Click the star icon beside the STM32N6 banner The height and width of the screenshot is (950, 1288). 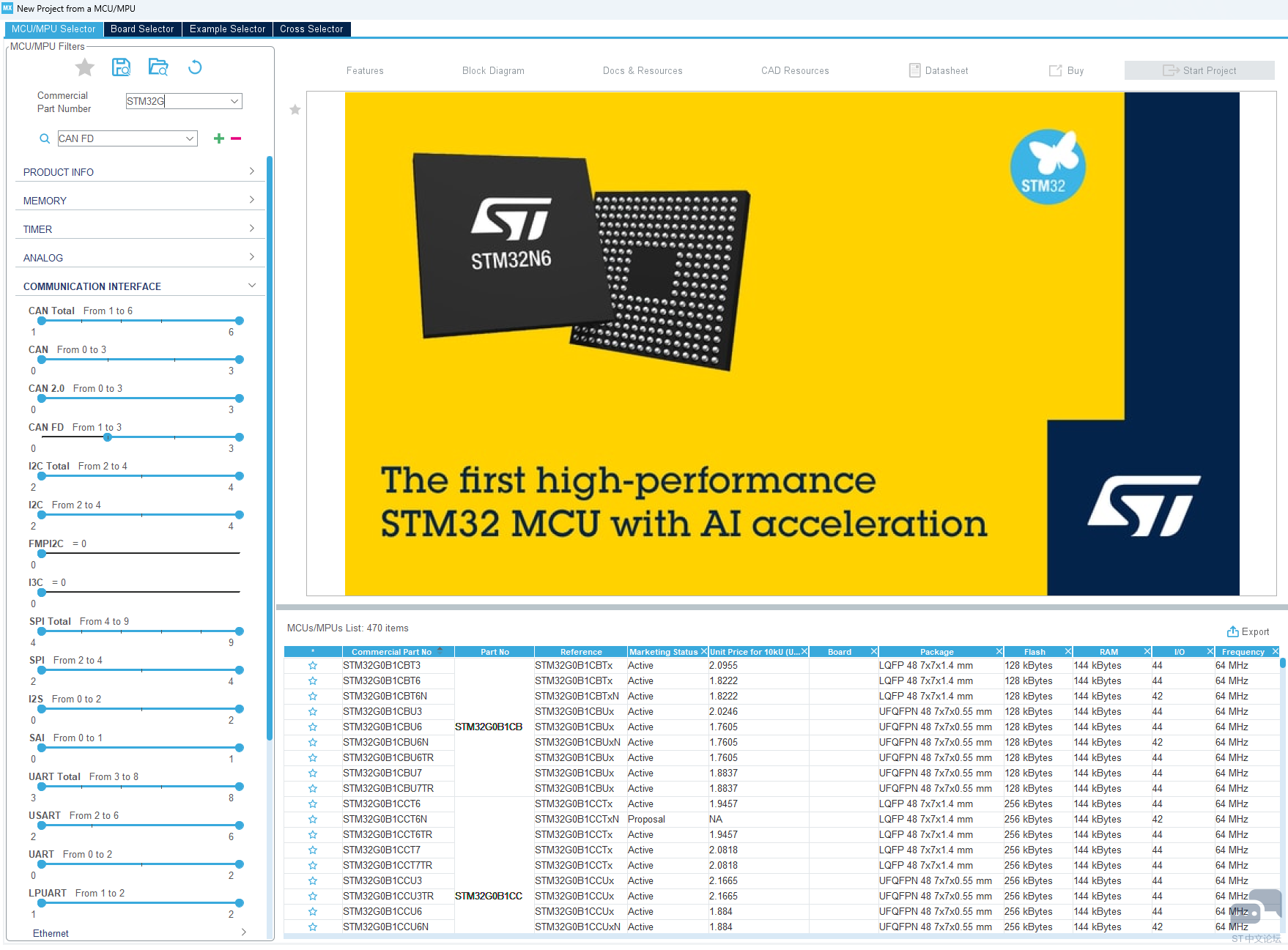pyautogui.click(x=295, y=110)
